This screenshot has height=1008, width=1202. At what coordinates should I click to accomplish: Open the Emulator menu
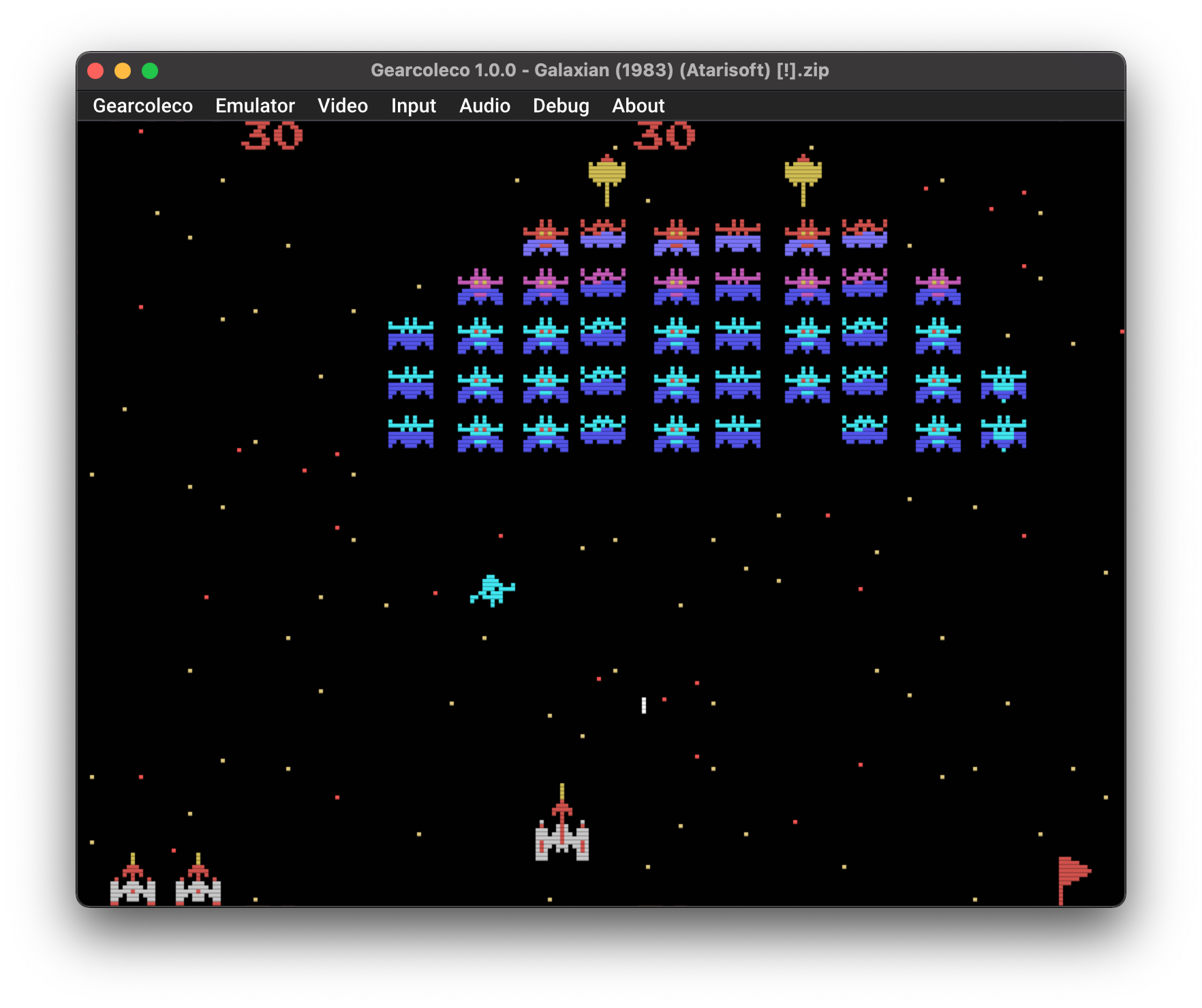[x=255, y=106]
